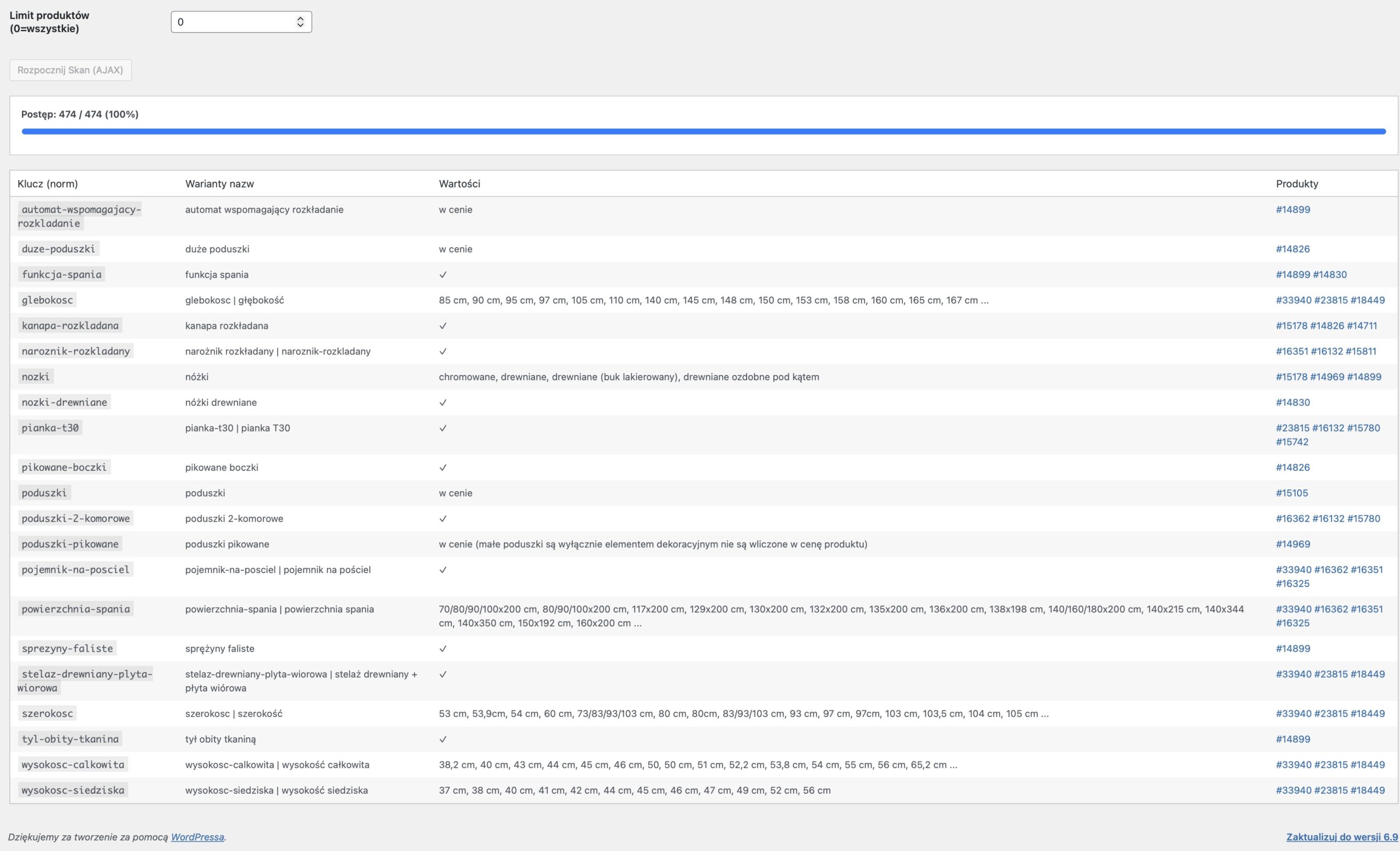Open product #14826 for duże poduszki
The height and width of the screenshot is (851, 1400).
[1292, 248]
